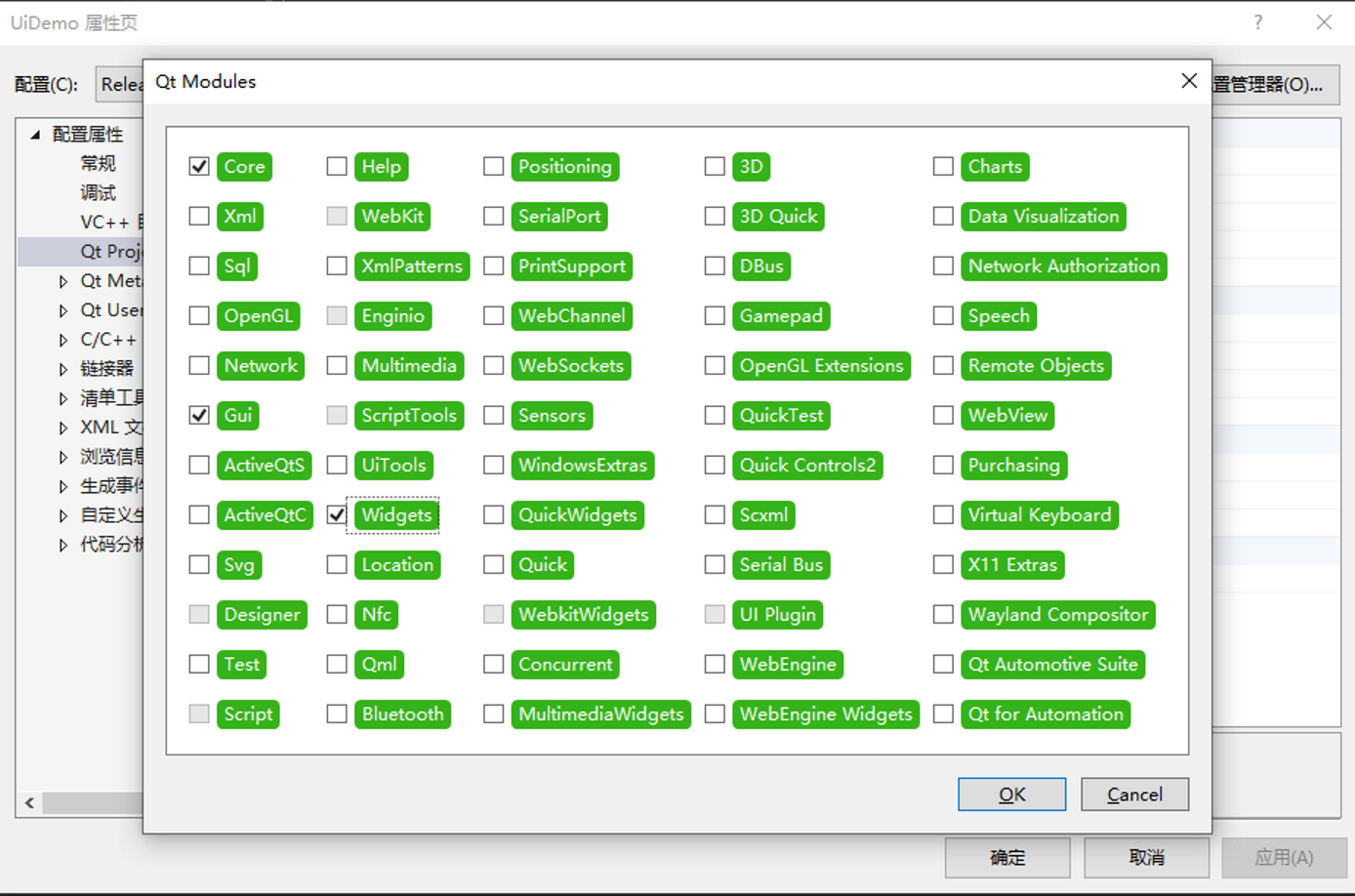
Task: Click the green XmlPatterns label
Action: (x=412, y=266)
